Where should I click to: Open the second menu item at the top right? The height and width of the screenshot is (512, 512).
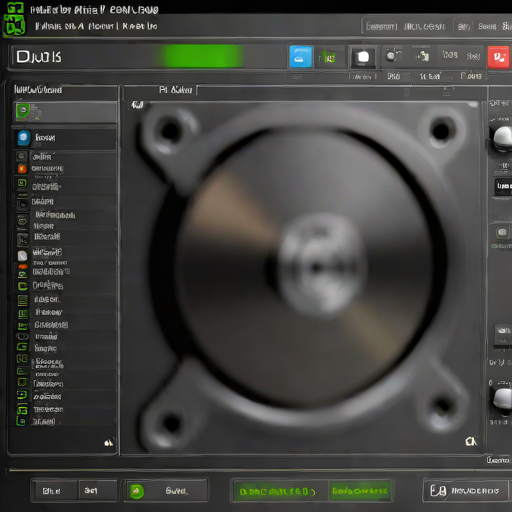point(424,26)
